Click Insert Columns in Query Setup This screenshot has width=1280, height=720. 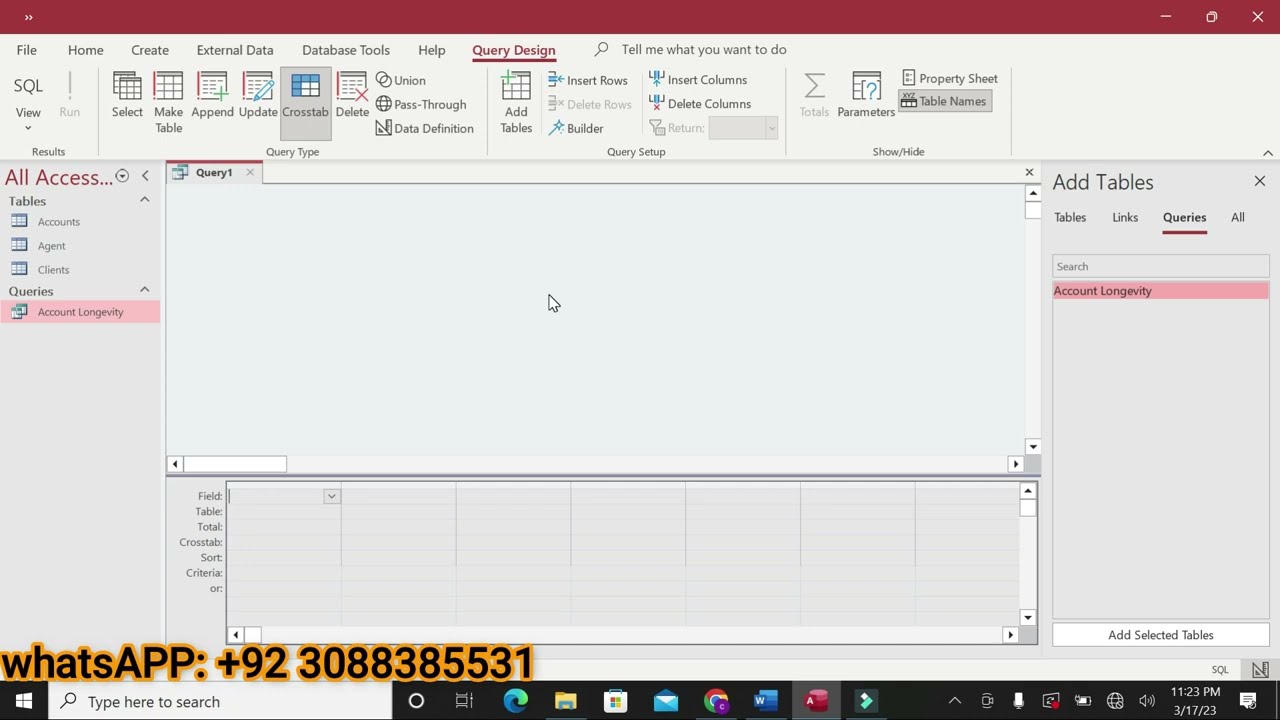pyautogui.click(x=698, y=80)
